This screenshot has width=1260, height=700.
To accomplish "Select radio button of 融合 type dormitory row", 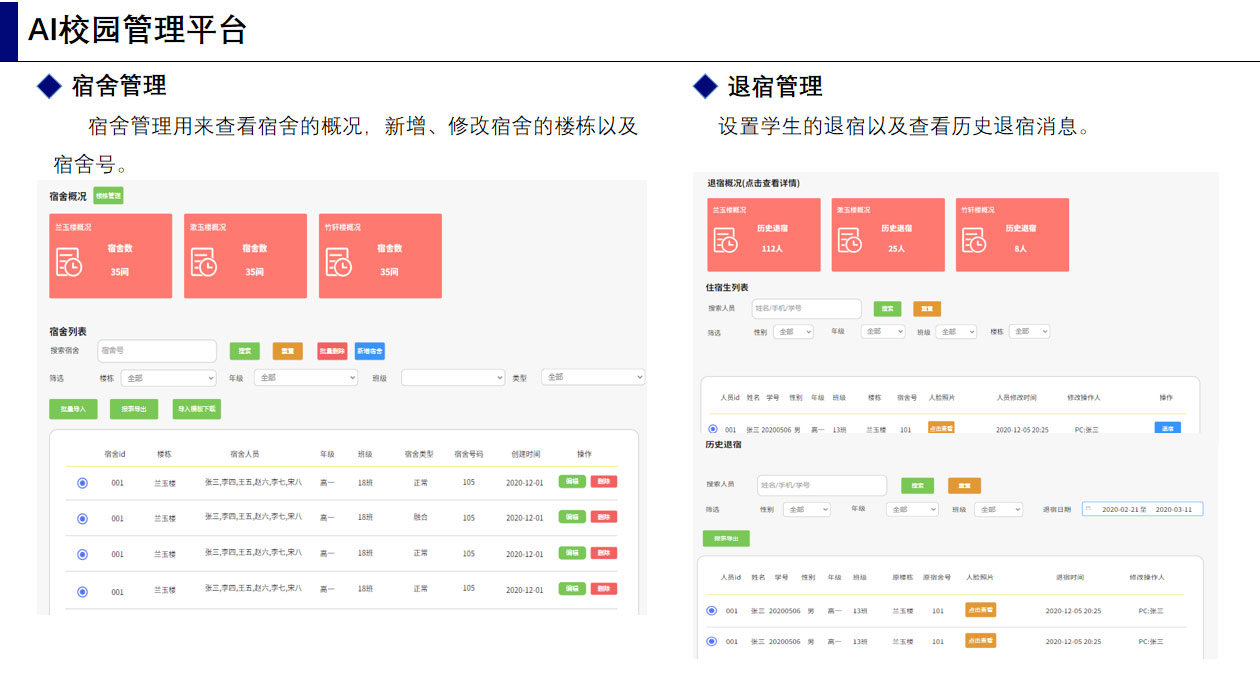I will pos(82,518).
